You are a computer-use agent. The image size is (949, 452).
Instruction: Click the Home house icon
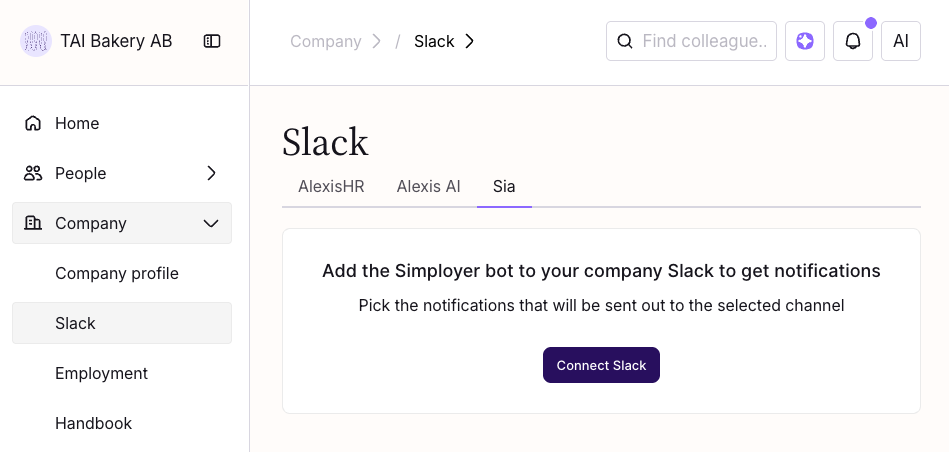click(33, 123)
